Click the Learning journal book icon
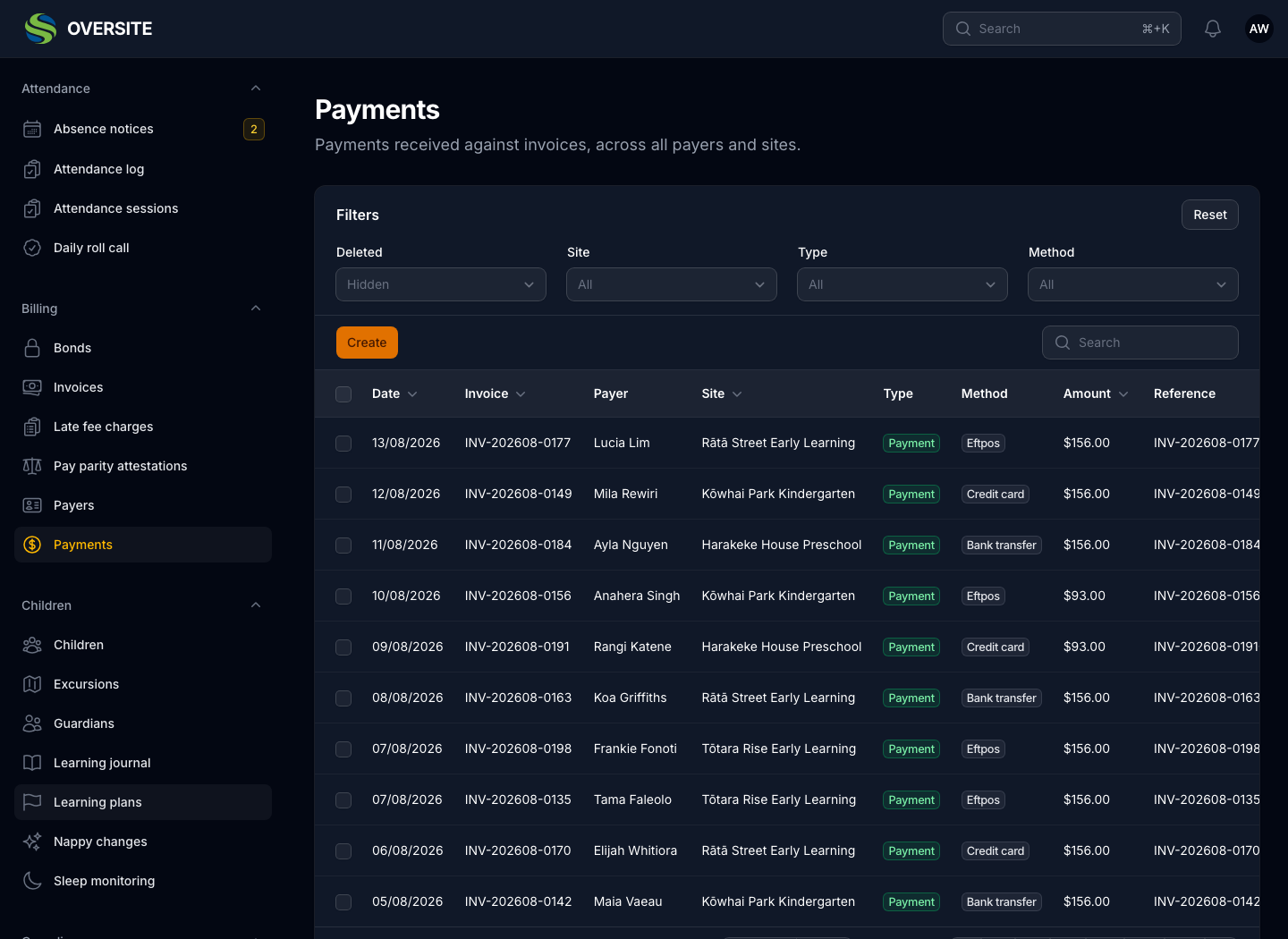The image size is (1288, 939). pos(32,763)
